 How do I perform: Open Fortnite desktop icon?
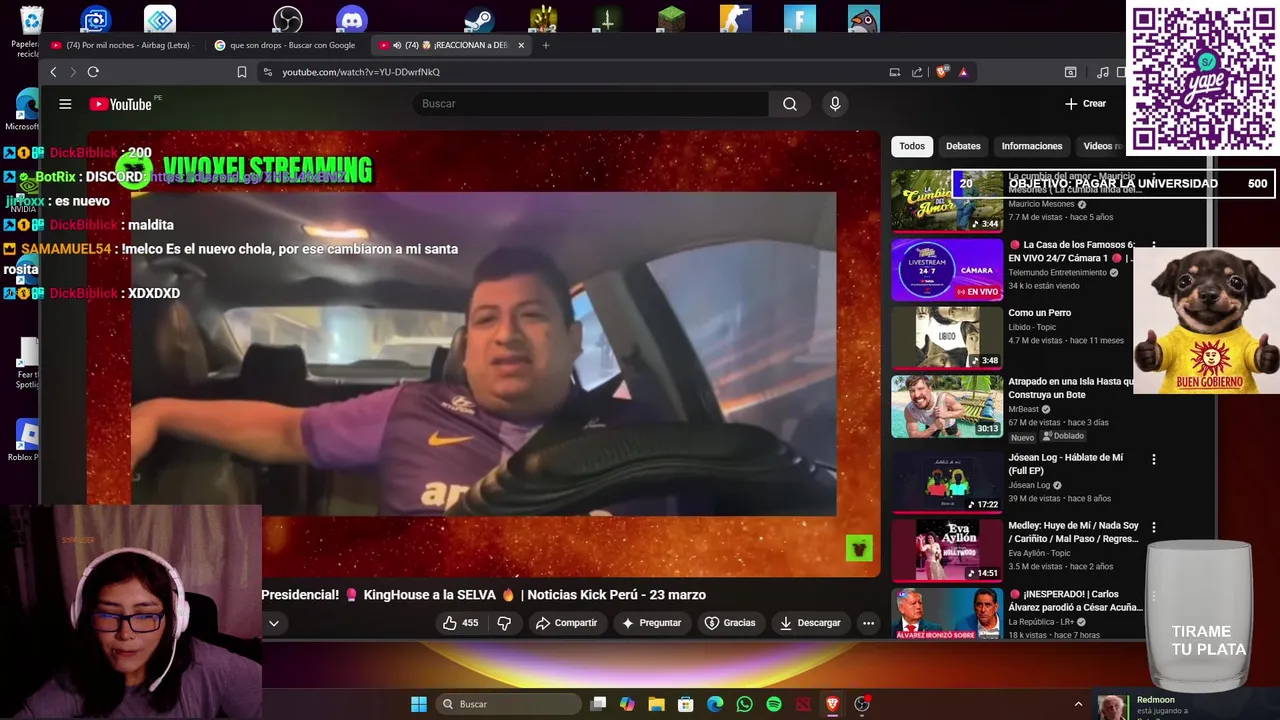coord(800,19)
